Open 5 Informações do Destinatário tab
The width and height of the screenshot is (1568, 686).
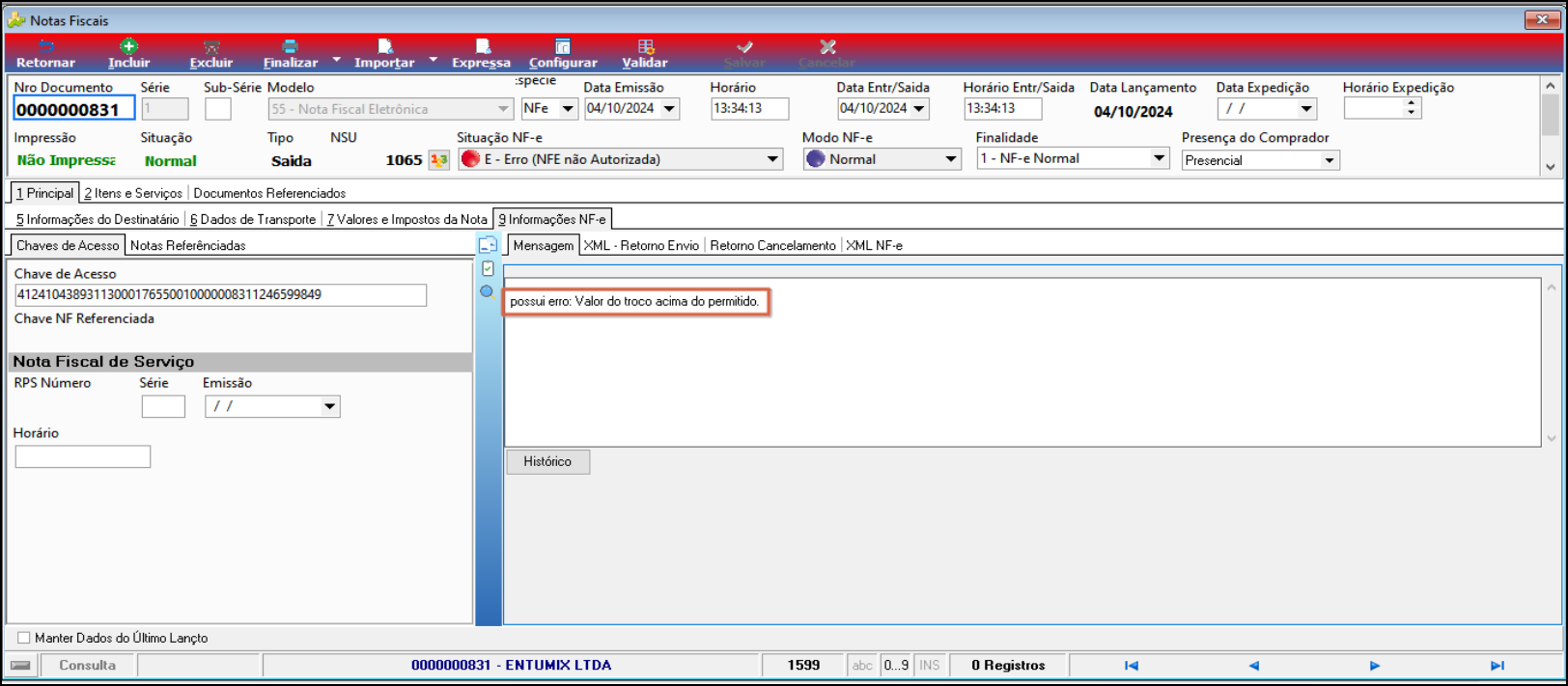click(x=98, y=219)
